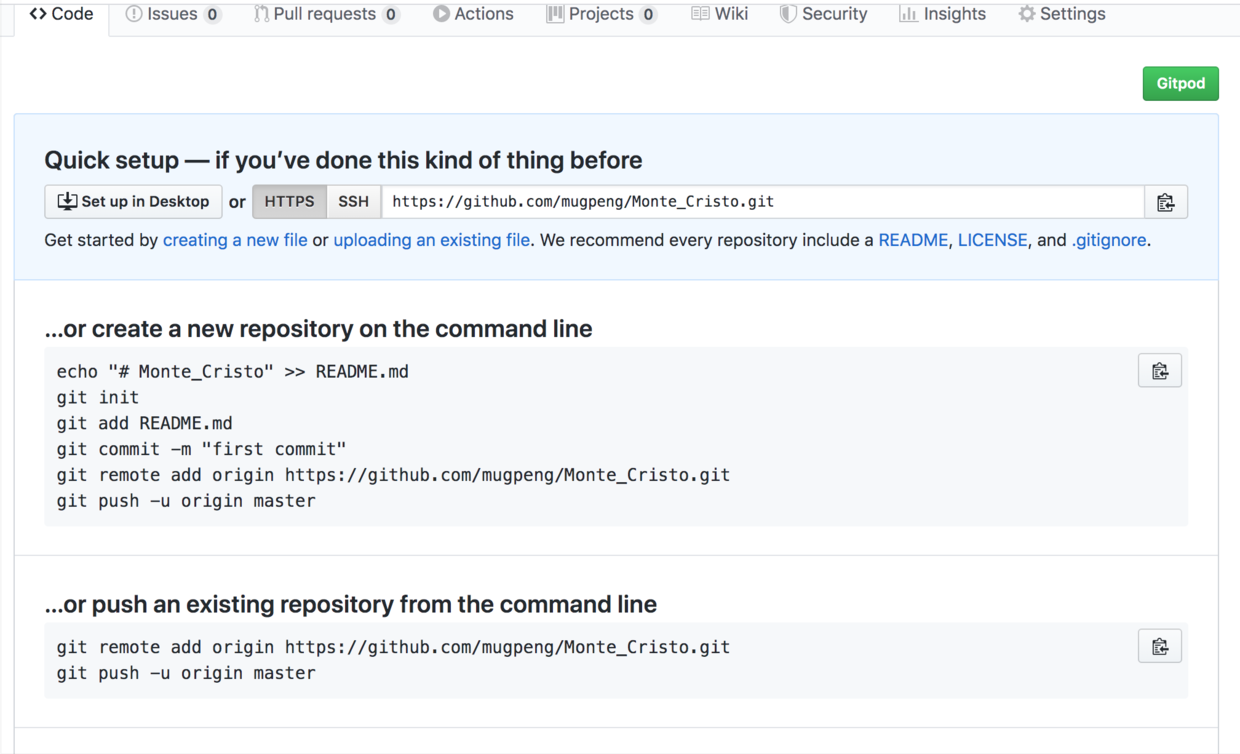This screenshot has height=754, width=1240.
Task: Launch the green Gitpod button
Action: [x=1180, y=83]
